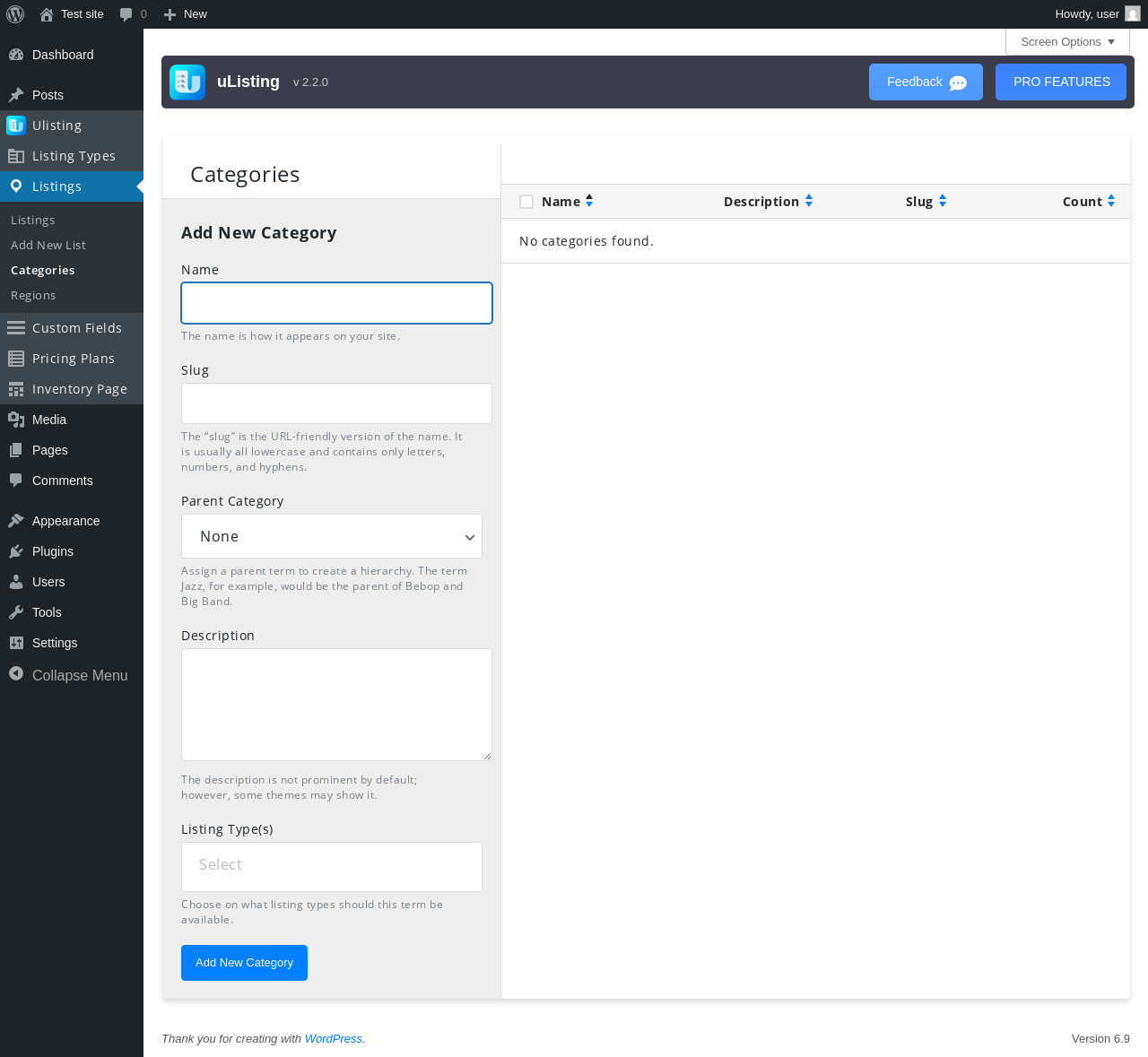1148x1057 pixels.
Task: Focus the category Name input field
Action: (336, 303)
